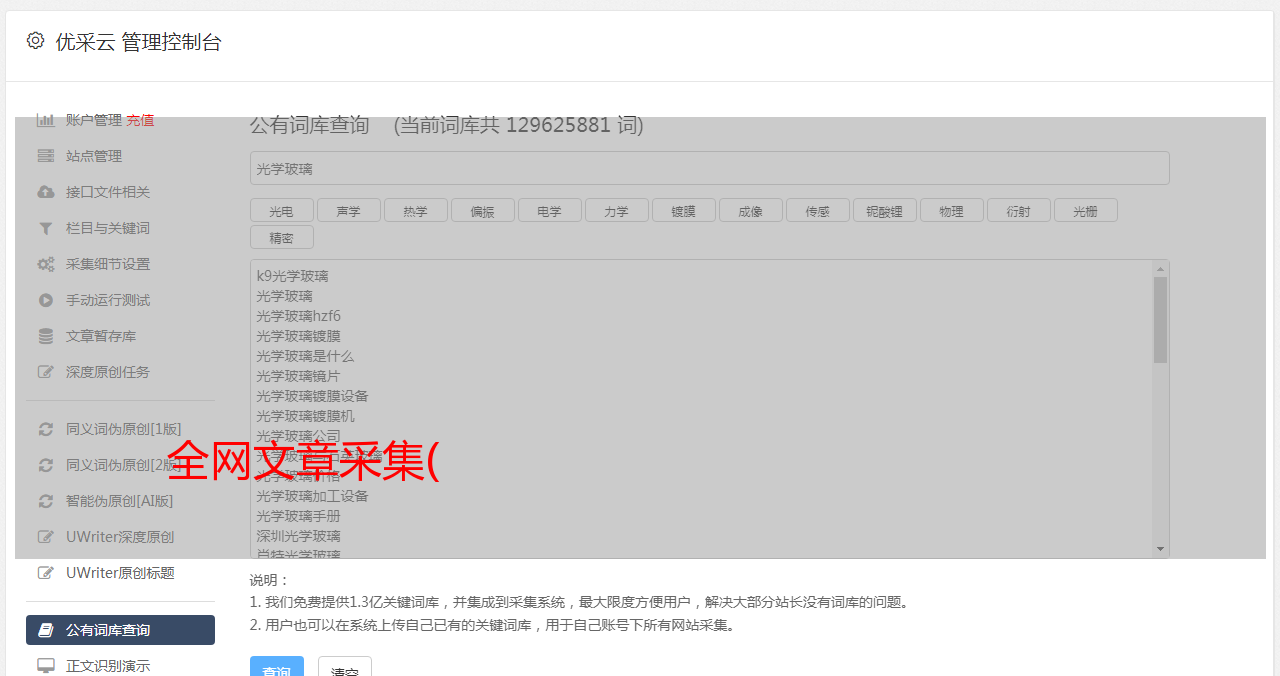Click the edit icon for 深度原创任务

pos(46,372)
